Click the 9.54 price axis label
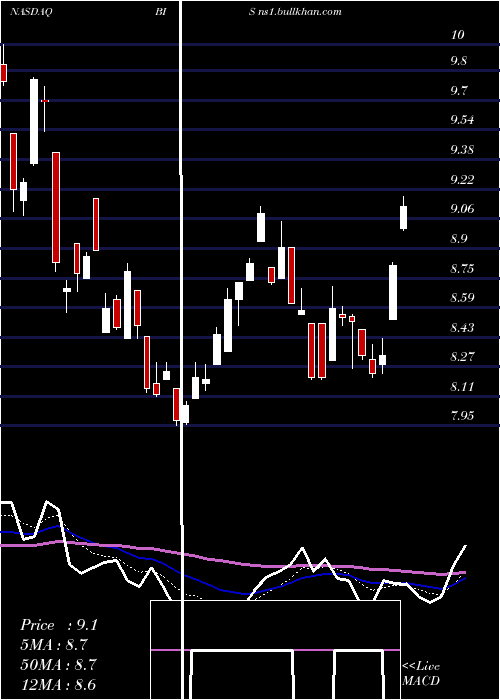 pyautogui.click(x=462, y=120)
